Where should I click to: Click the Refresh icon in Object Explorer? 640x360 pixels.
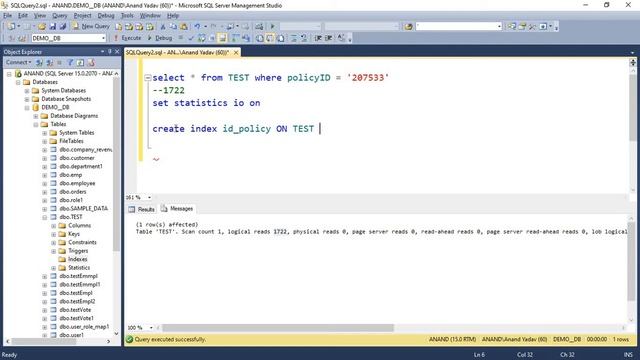tap(80, 62)
